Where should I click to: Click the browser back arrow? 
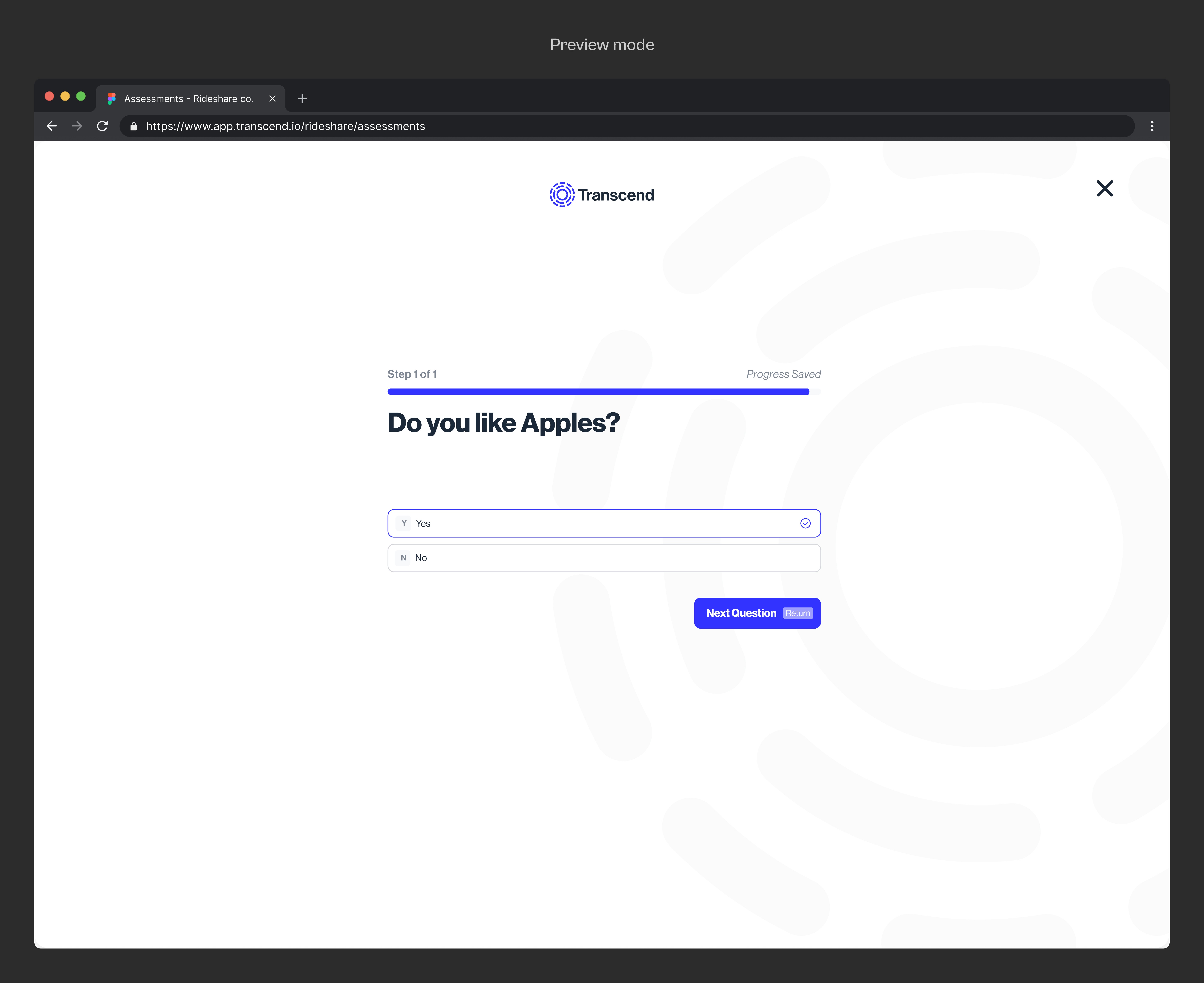pyautogui.click(x=52, y=126)
